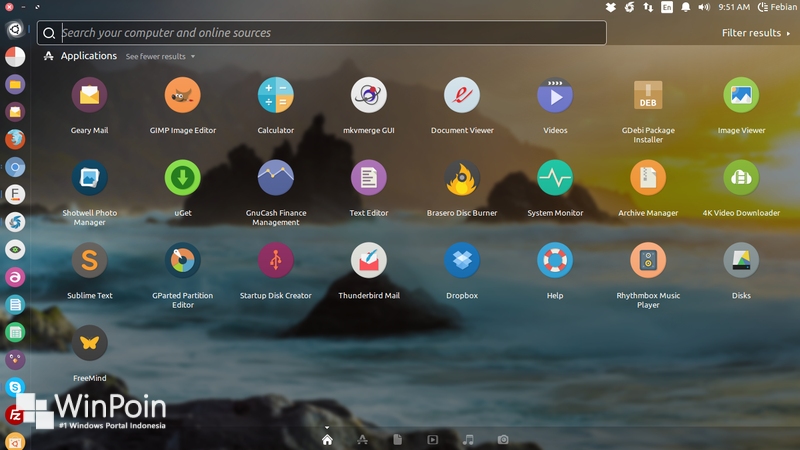Open the Disks utility

click(741, 261)
